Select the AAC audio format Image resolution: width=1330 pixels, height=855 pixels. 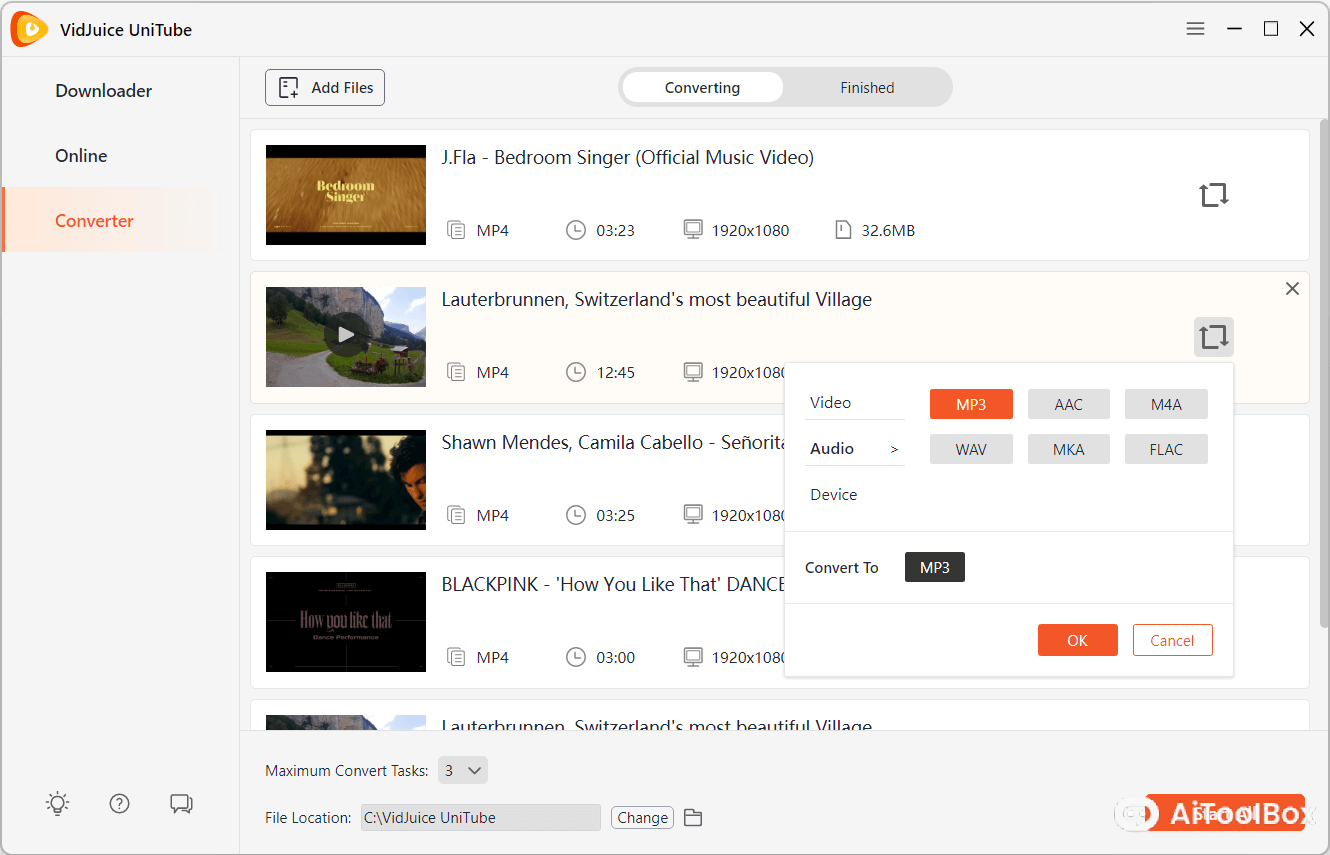point(1068,404)
